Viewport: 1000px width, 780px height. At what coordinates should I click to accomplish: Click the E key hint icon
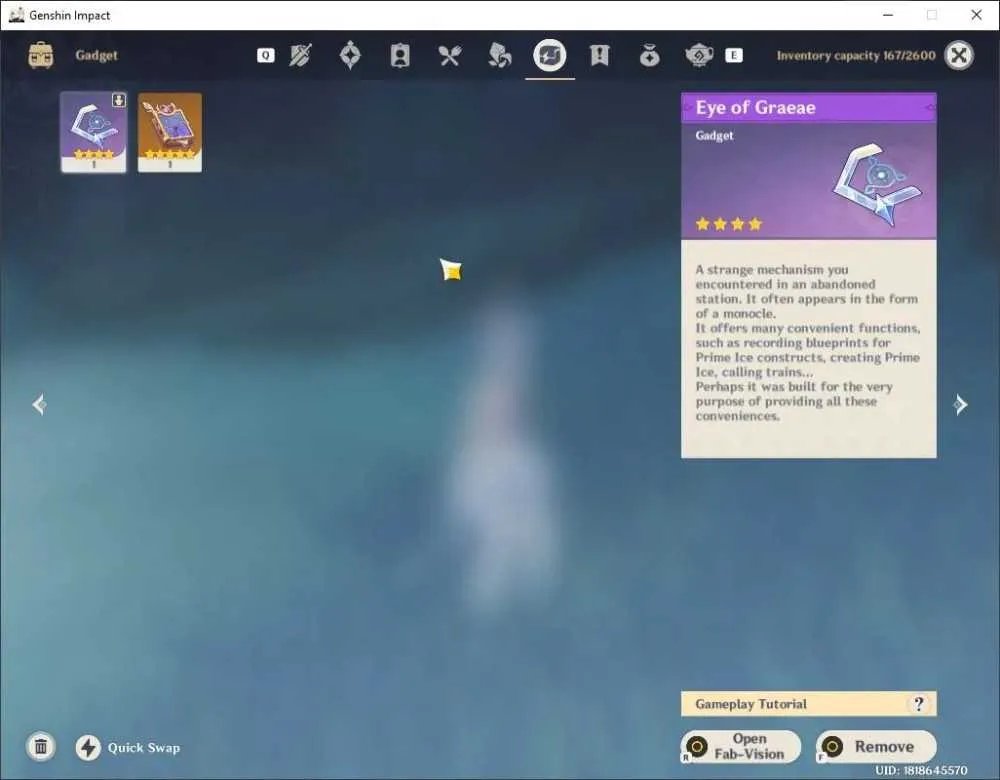(734, 55)
